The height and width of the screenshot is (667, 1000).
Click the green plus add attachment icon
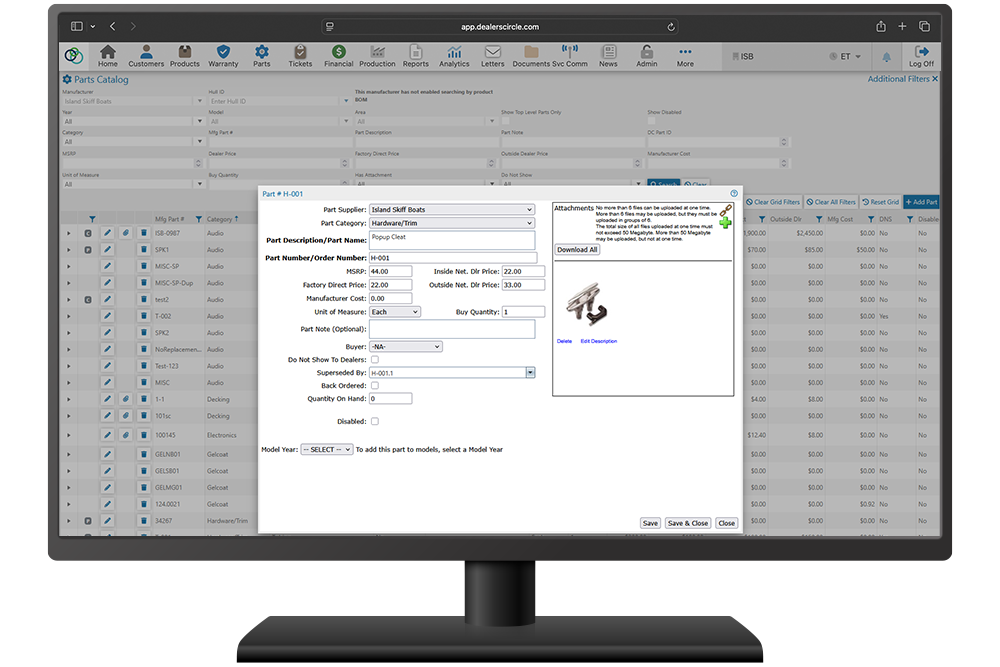[x=725, y=223]
